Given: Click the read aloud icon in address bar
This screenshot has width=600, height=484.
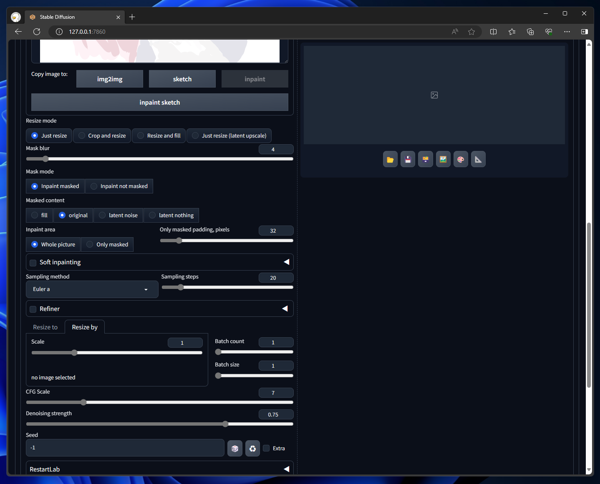Looking at the screenshot, I should (455, 32).
